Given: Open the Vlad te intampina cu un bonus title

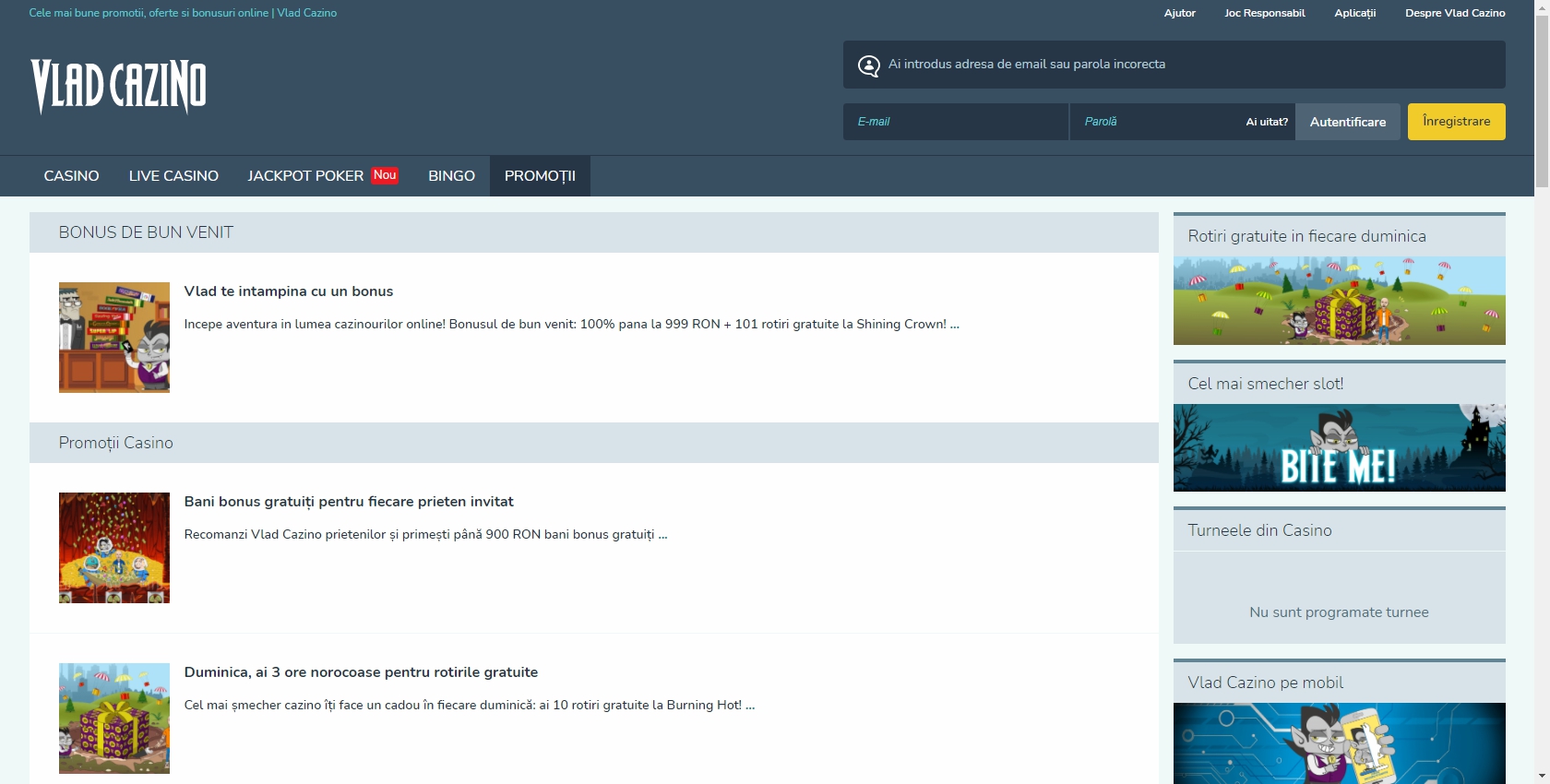Looking at the screenshot, I should [289, 291].
